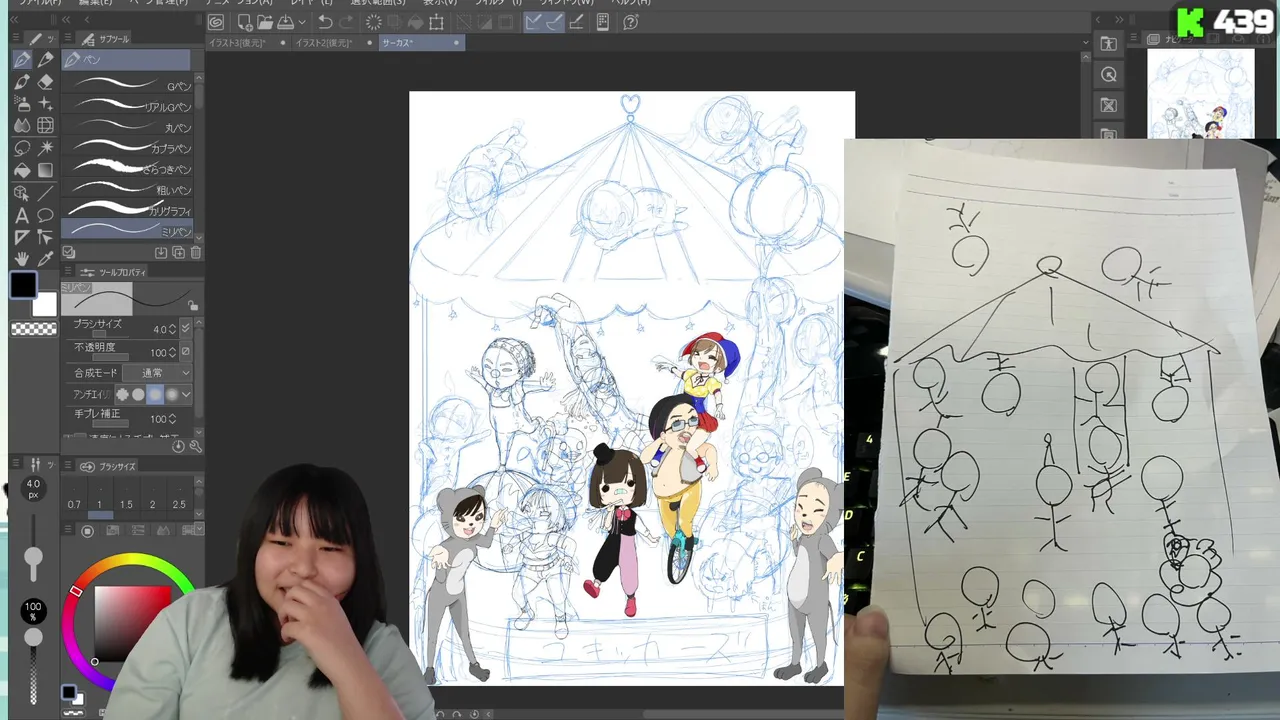Screen dimensions: 1280x720
Task: Select the Auto select magic wand tool
Action: 45,148
